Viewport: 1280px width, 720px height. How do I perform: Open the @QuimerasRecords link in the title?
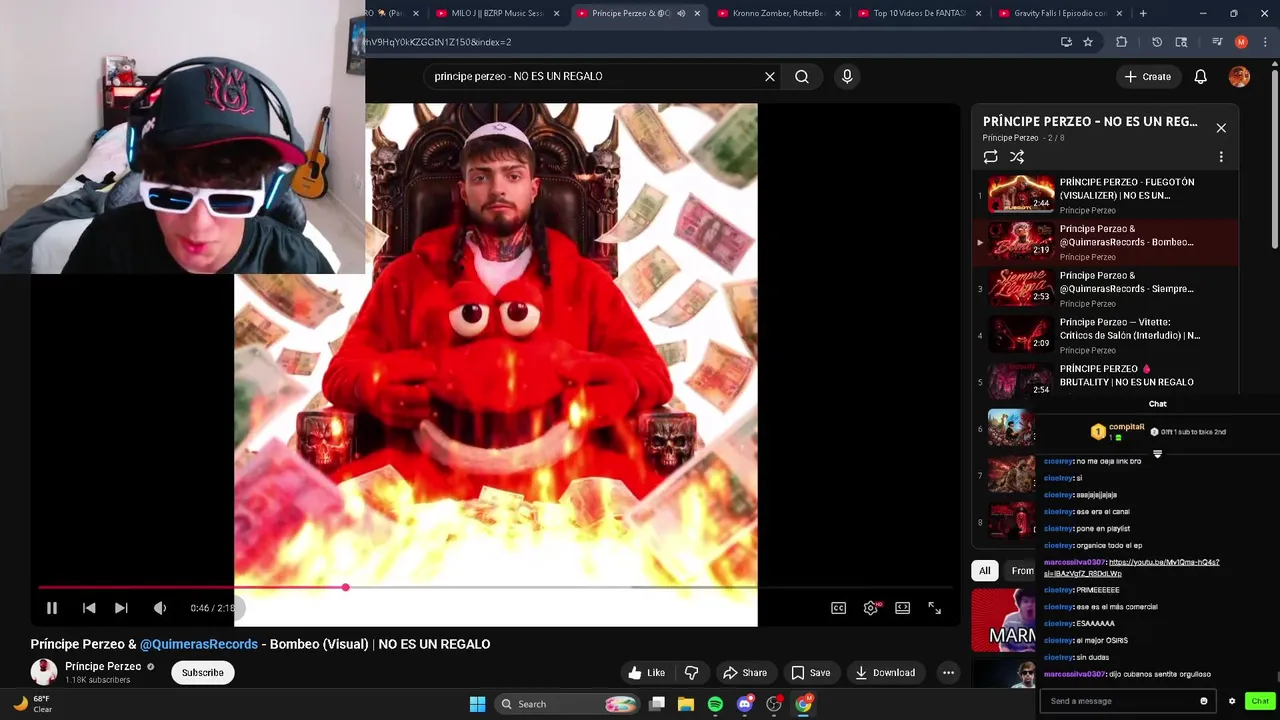click(x=199, y=644)
